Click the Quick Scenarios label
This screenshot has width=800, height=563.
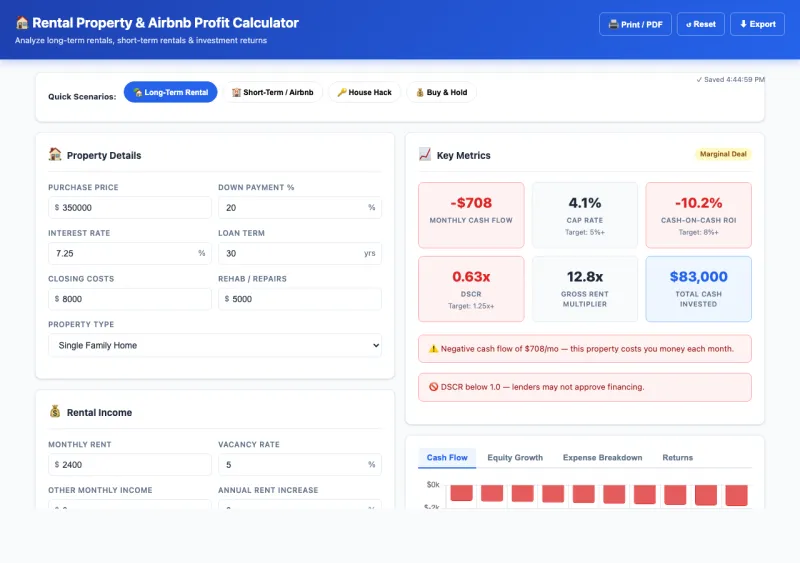pos(82,96)
